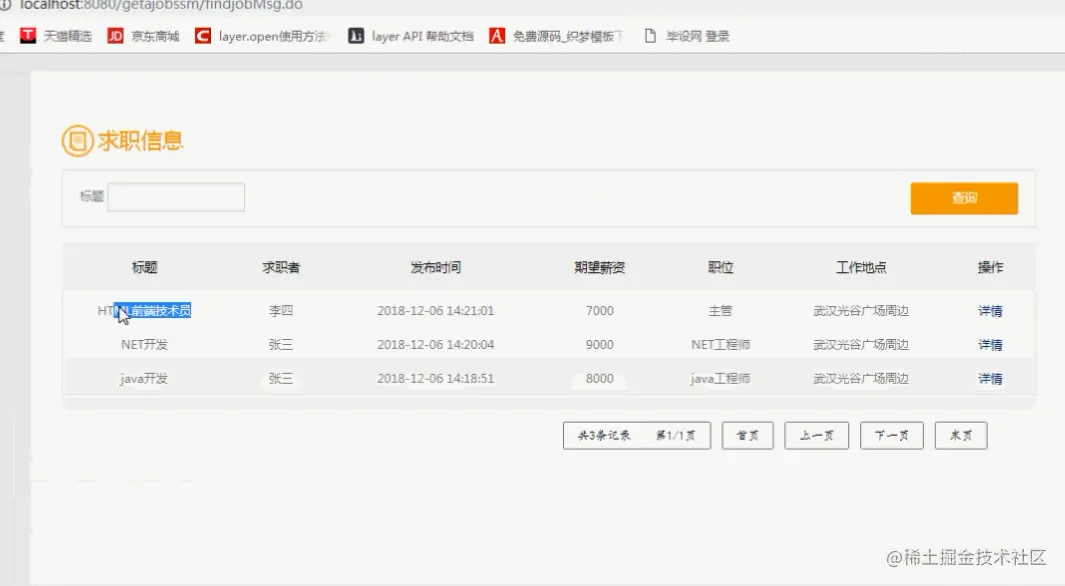Click the 李四 applicant cell

[x=281, y=311]
